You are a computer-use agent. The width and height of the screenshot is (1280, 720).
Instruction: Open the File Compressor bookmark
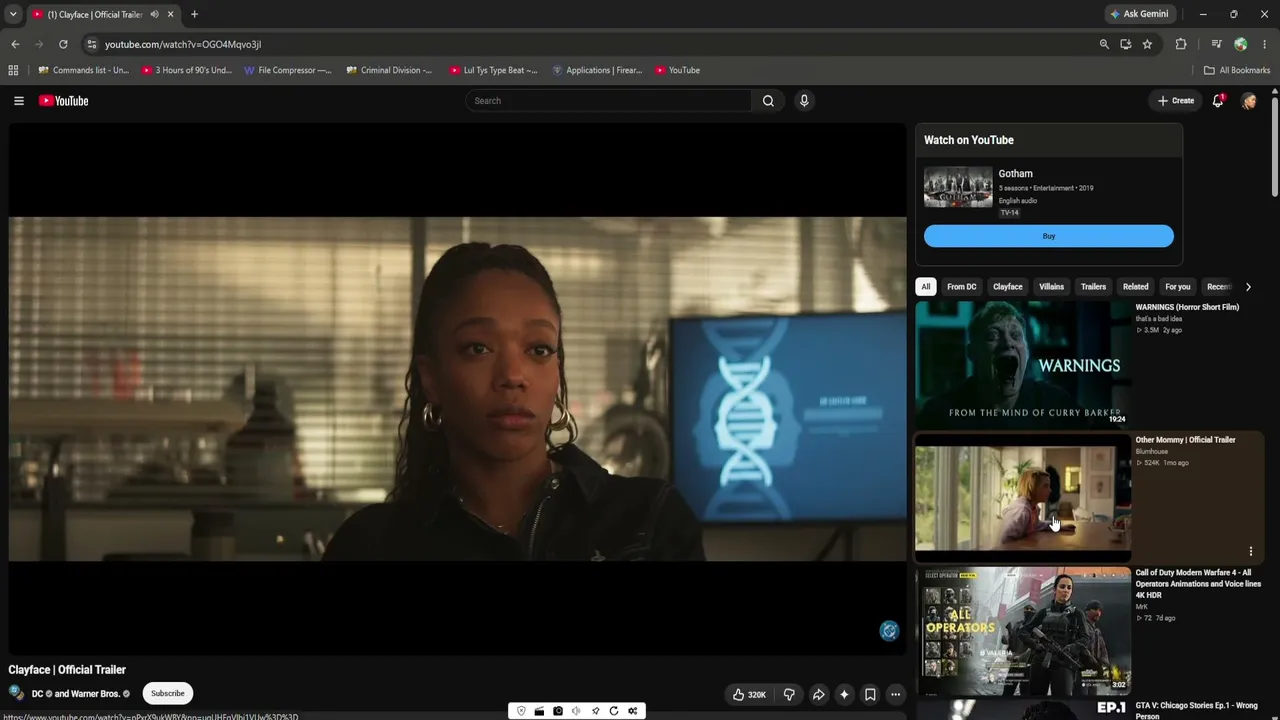(x=288, y=70)
